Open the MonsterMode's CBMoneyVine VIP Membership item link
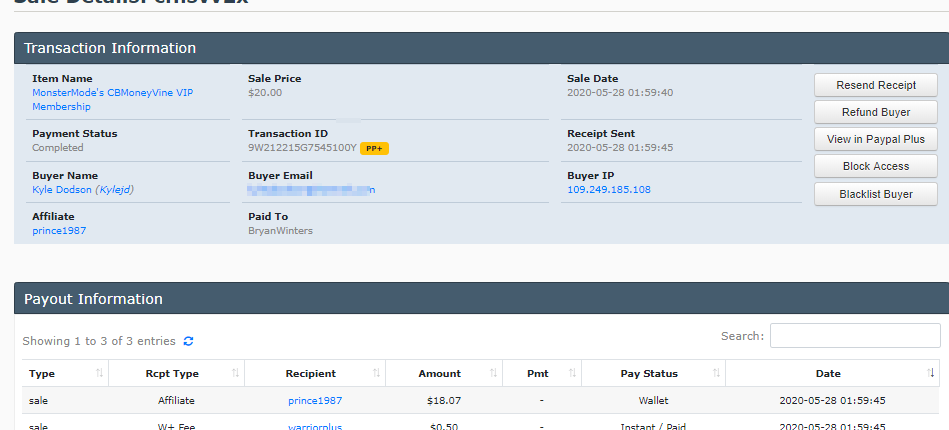The image size is (949, 430). click(113, 100)
